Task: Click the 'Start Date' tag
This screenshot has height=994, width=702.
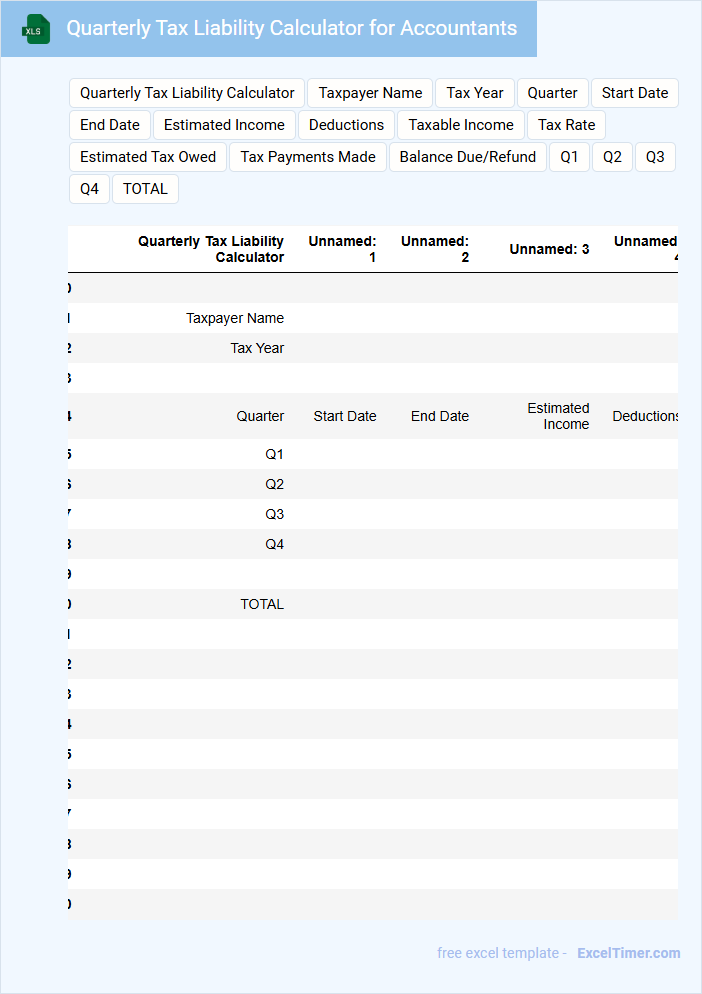Action: [635, 93]
